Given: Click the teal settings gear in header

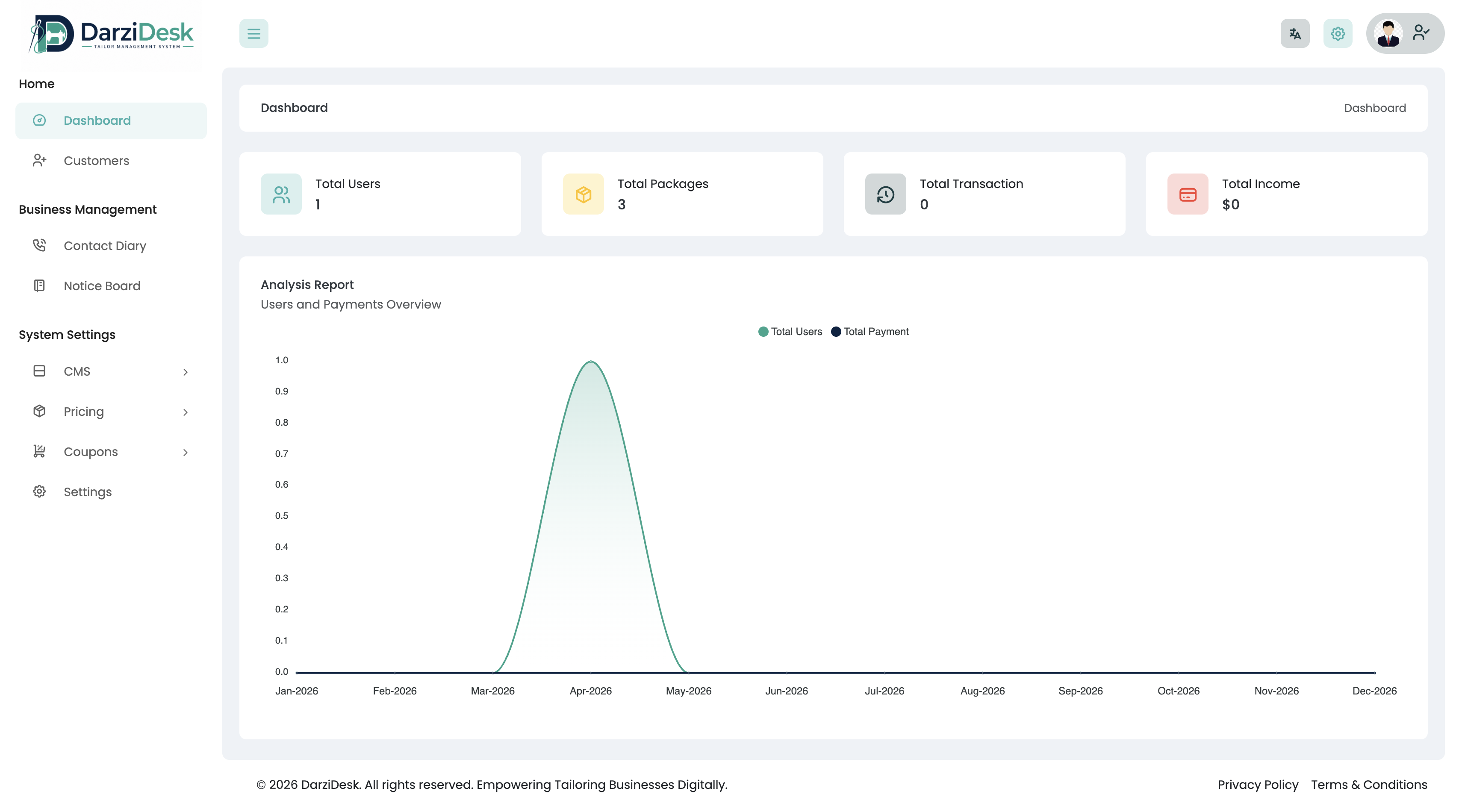Looking at the screenshot, I should click(1338, 33).
